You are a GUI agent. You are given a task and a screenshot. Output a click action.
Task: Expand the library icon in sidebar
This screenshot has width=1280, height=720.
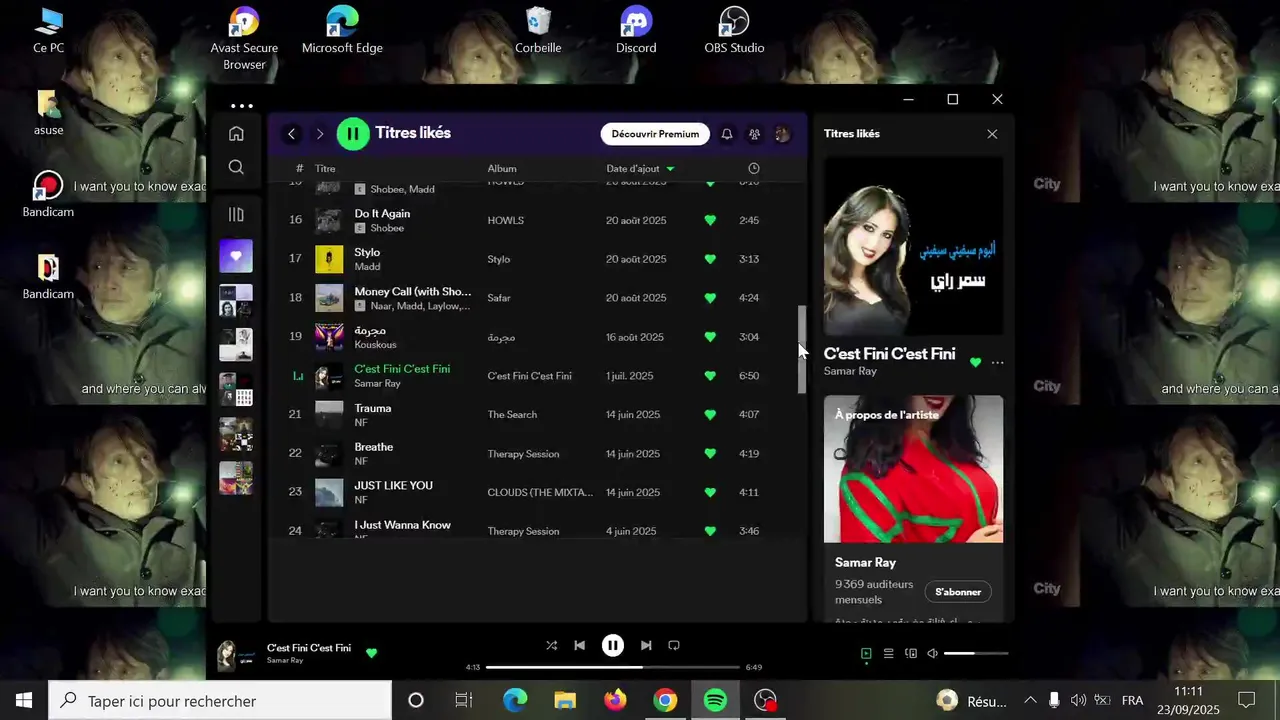(x=236, y=214)
